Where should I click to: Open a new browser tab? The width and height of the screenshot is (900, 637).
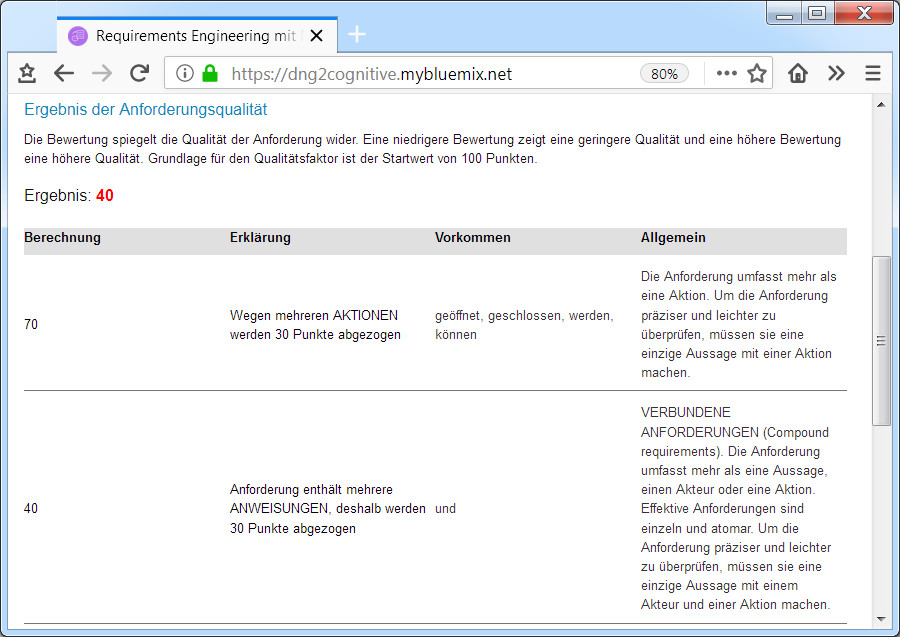[356, 34]
